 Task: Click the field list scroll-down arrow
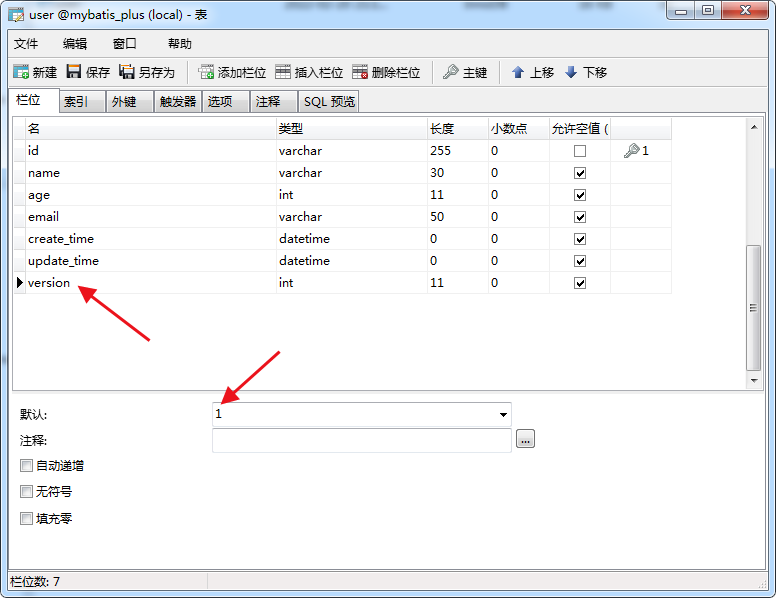pos(754,380)
